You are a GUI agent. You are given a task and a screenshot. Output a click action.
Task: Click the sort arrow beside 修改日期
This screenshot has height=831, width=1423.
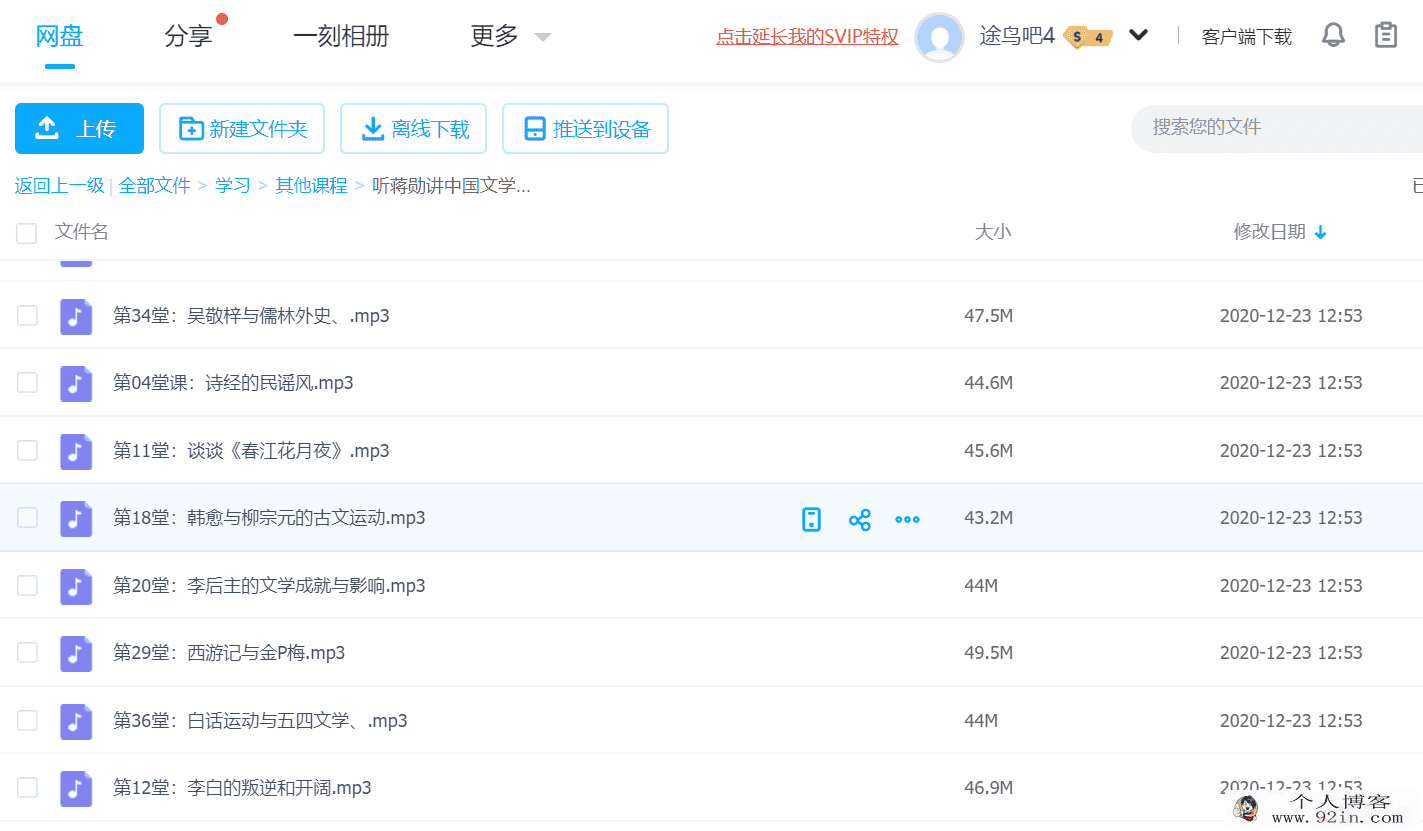point(1320,233)
